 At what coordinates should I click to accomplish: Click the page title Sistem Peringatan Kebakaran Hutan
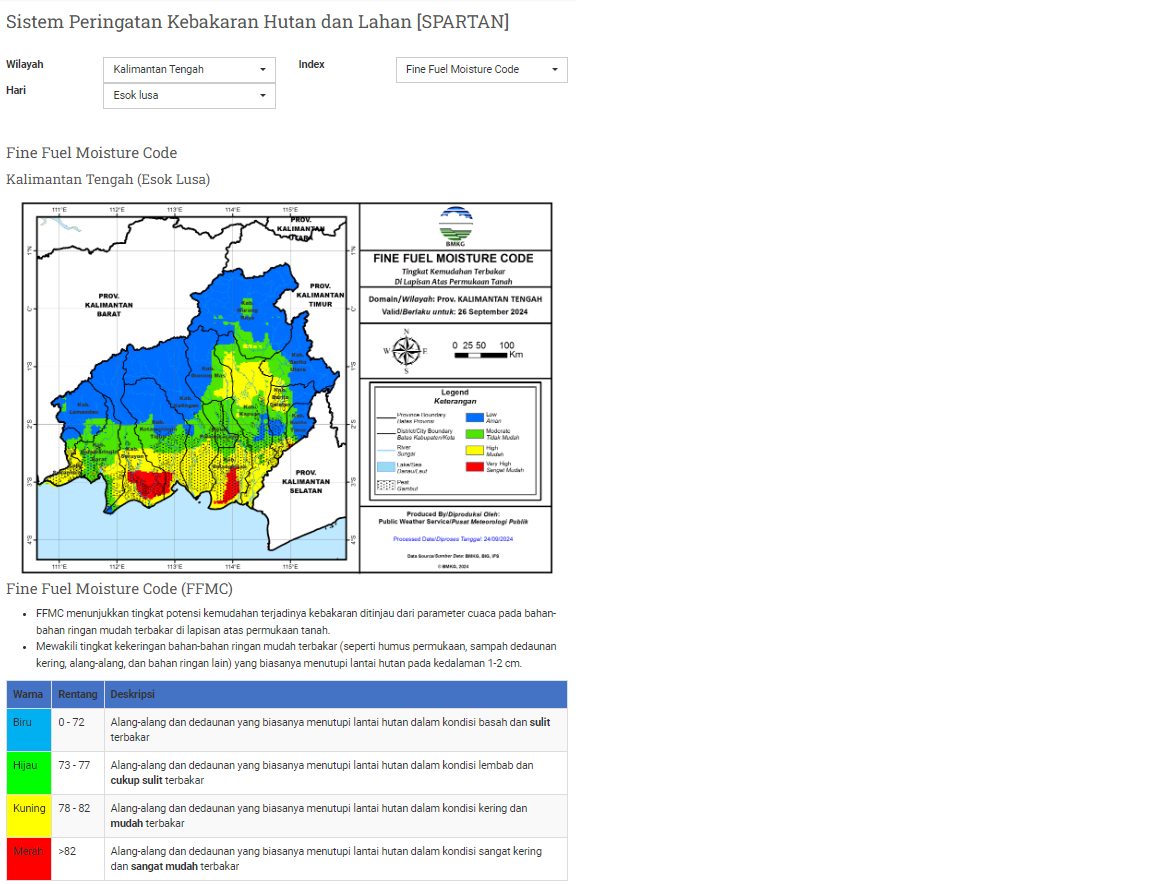click(257, 21)
